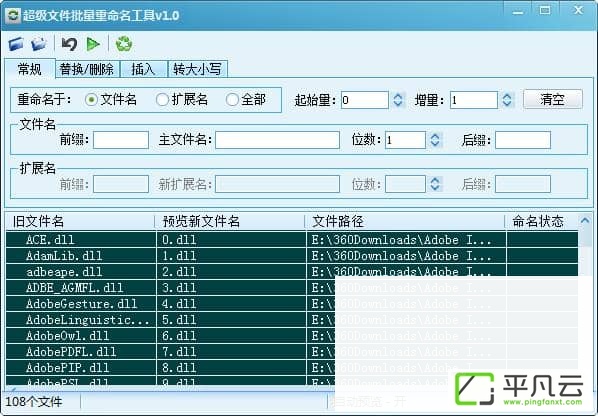Click the add files folder icon

pyautogui.click(x=16, y=44)
